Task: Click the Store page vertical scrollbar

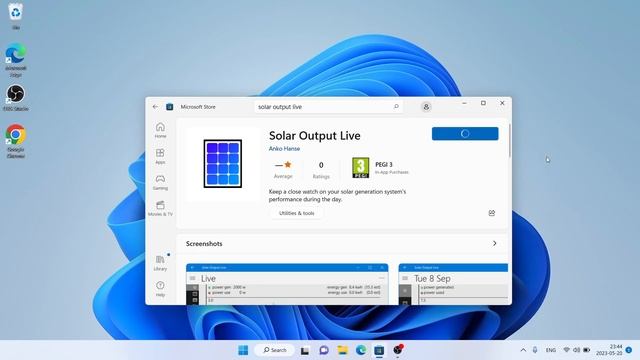Action: pos(509,141)
